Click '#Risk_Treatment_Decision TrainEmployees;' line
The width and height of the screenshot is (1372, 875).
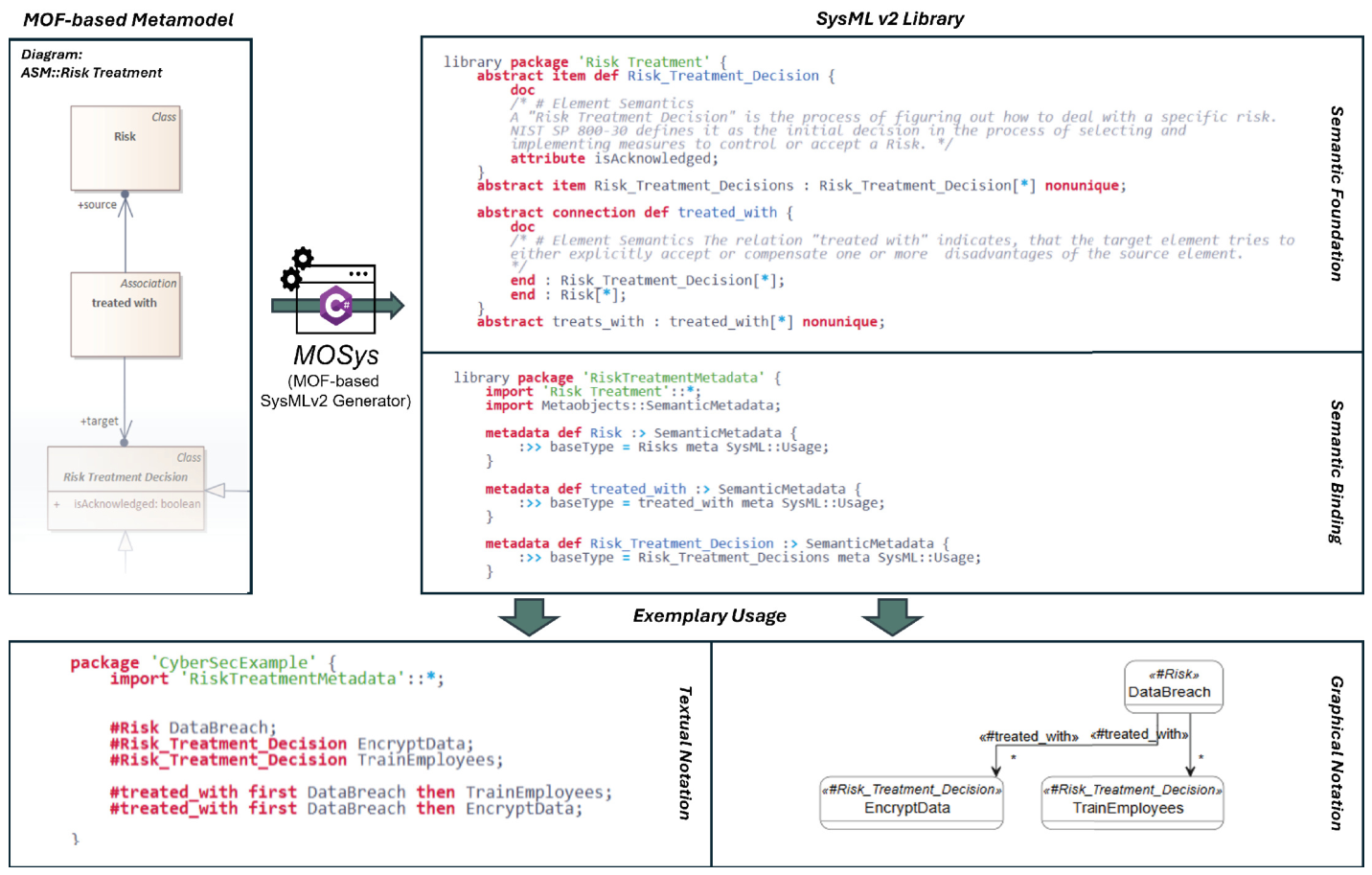pyautogui.click(x=307, y=761)
